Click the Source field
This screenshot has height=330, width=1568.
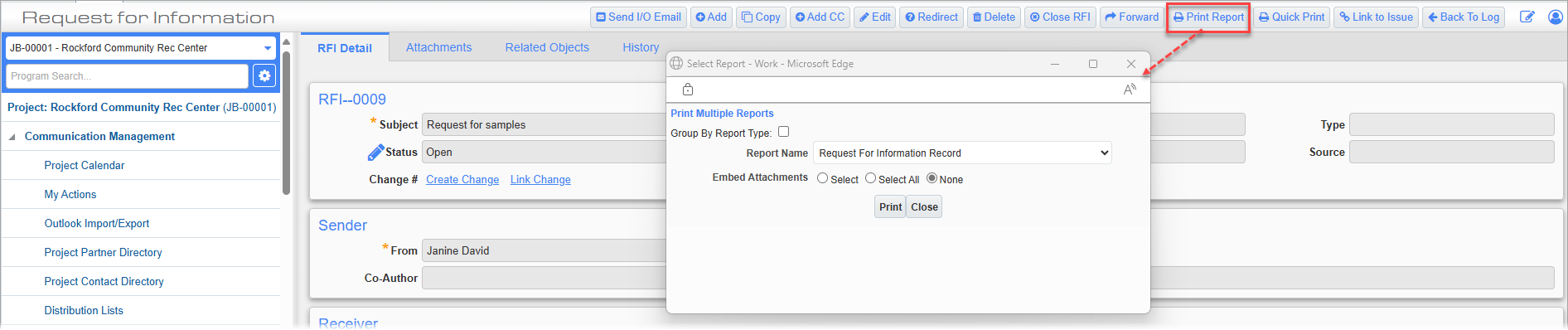pyautogui.click(x=1451, y=153)
